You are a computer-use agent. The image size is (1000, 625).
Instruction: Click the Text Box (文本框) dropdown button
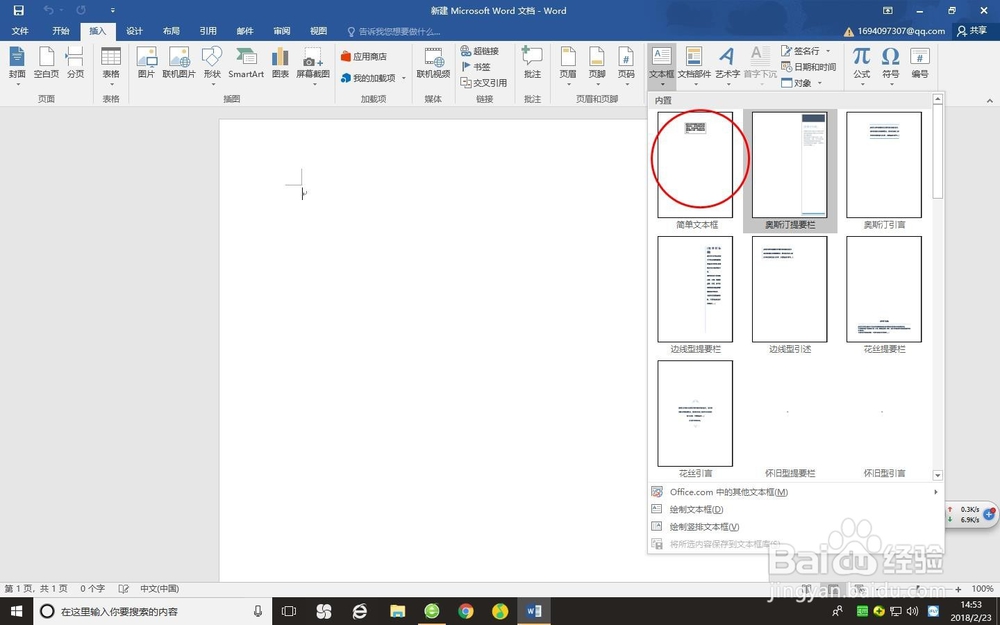661,65
